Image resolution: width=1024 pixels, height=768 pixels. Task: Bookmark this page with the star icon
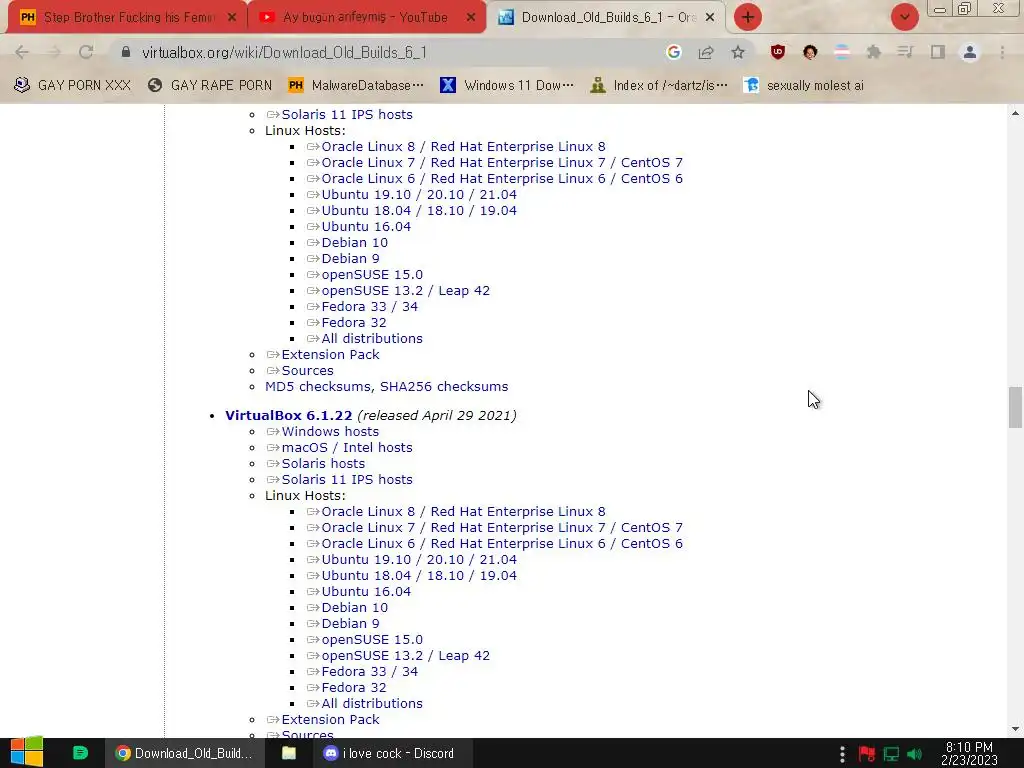[x=738, y=52]
